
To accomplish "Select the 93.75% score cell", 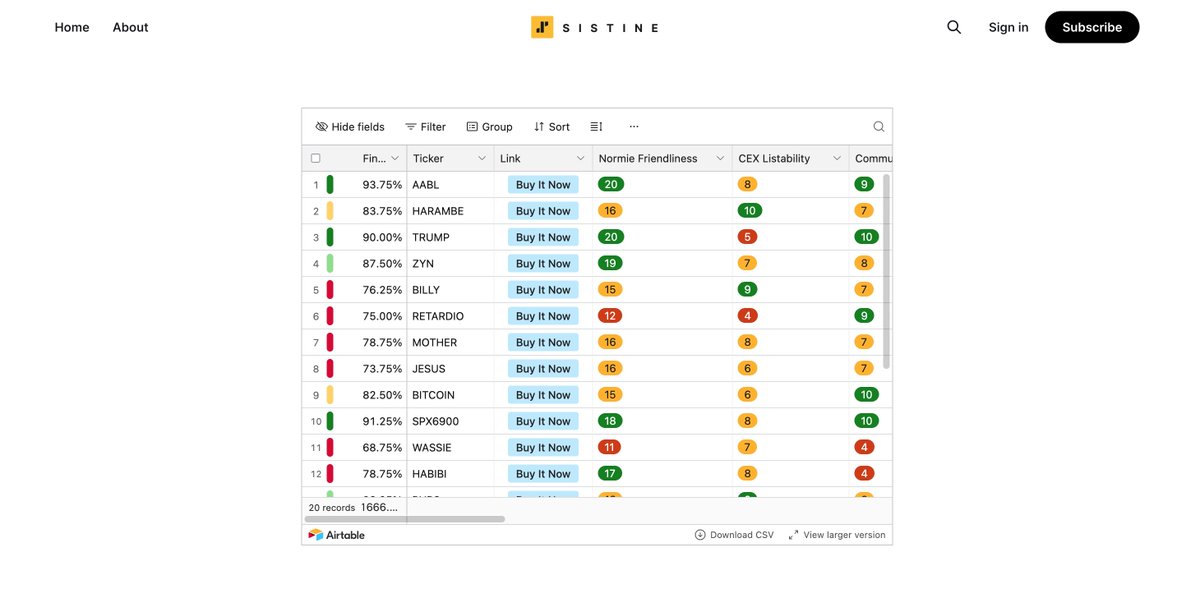I will tap(382, 185).
